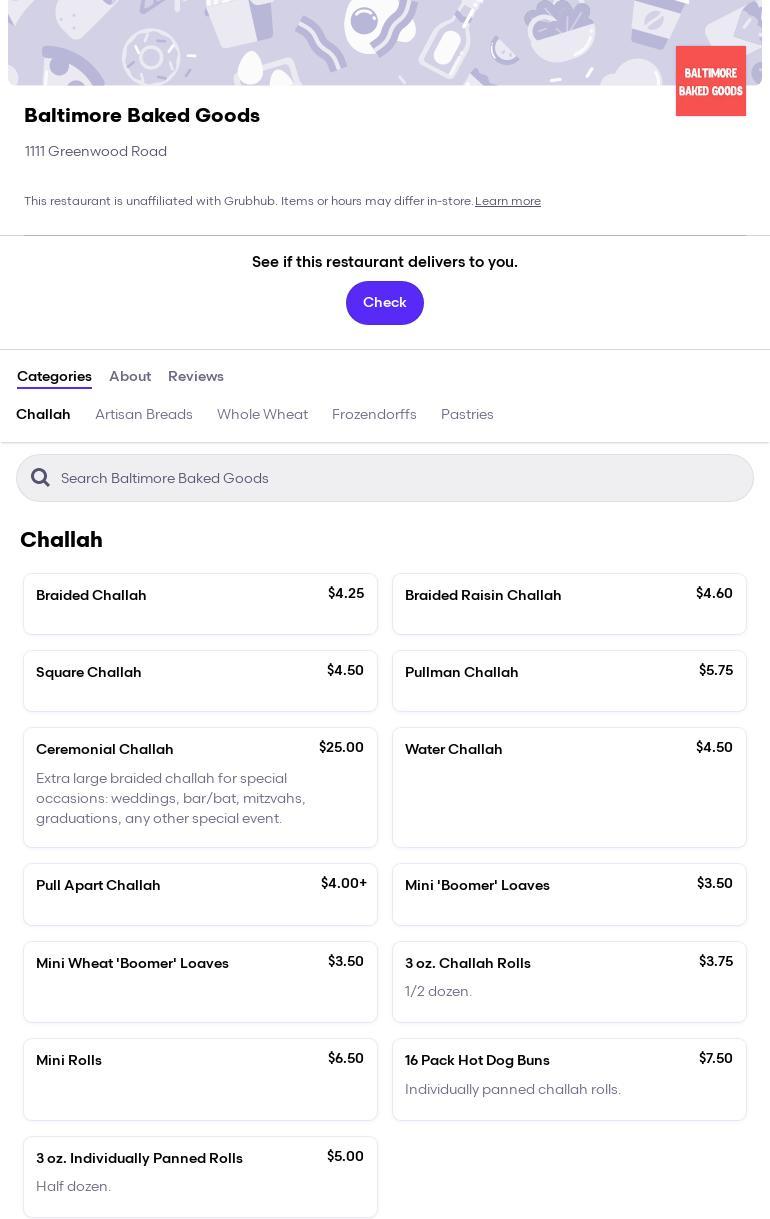770x1219 pixels.
Task: Go to Frozendorffs category
Action: (374, 414)
